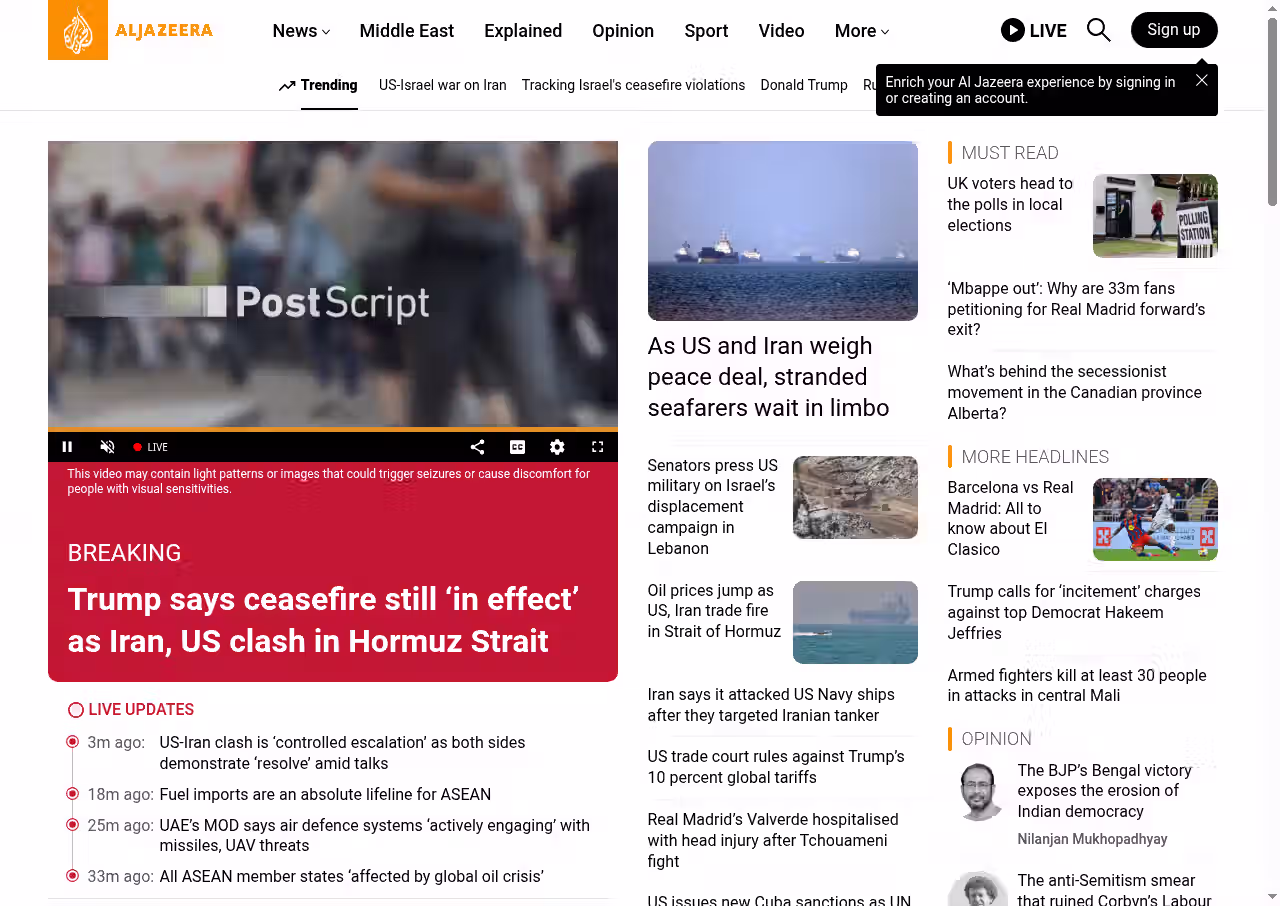Open the search magnifier icon
The height and width of the screenshot is (906, 1280).
point(1098,30)
